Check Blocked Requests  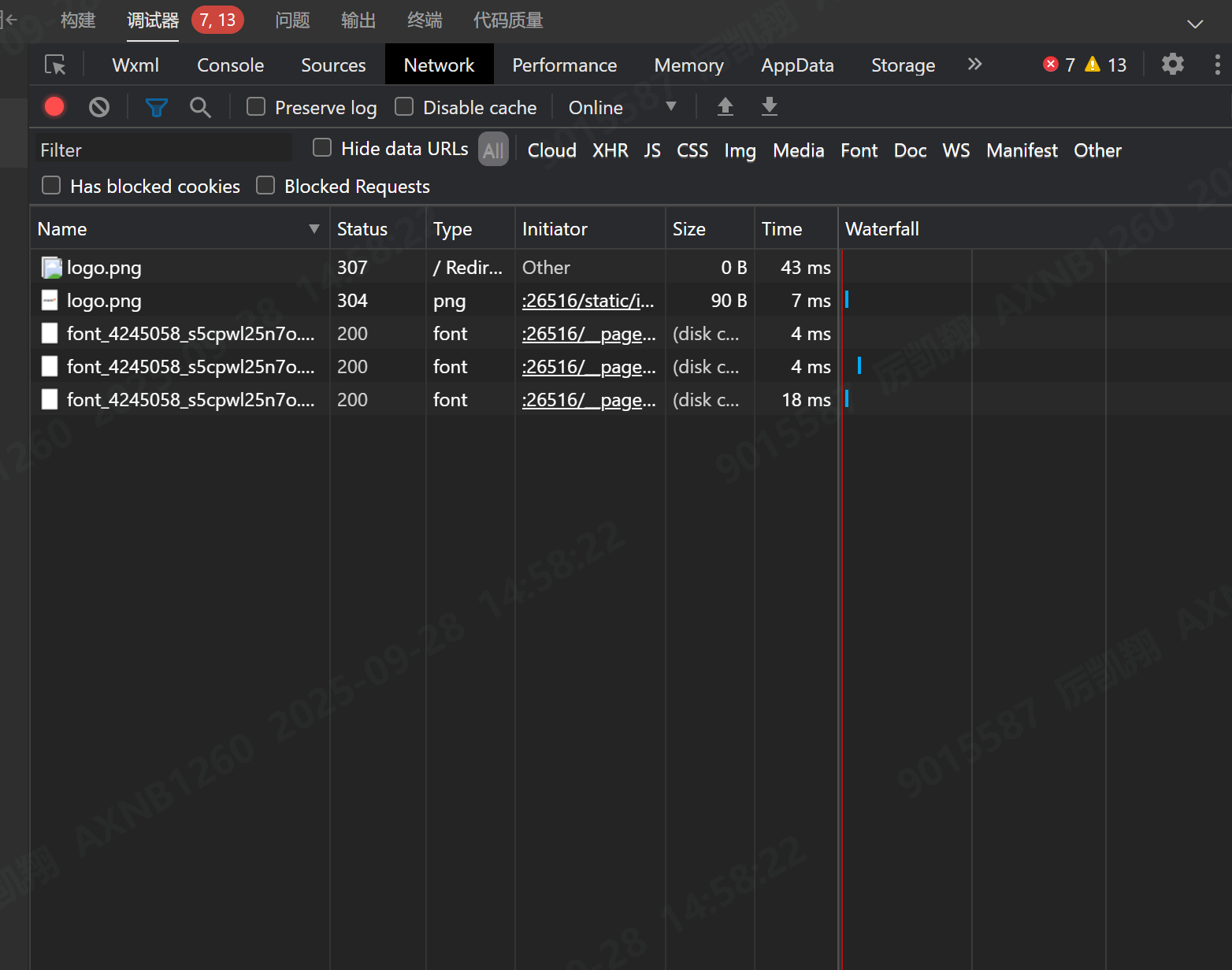(x=265, y=185)
